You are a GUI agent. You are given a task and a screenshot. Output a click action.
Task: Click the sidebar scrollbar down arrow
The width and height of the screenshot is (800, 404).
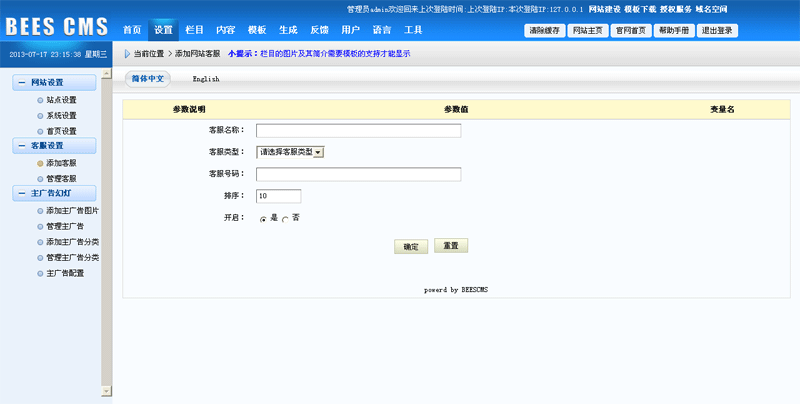tap(107, 391)
